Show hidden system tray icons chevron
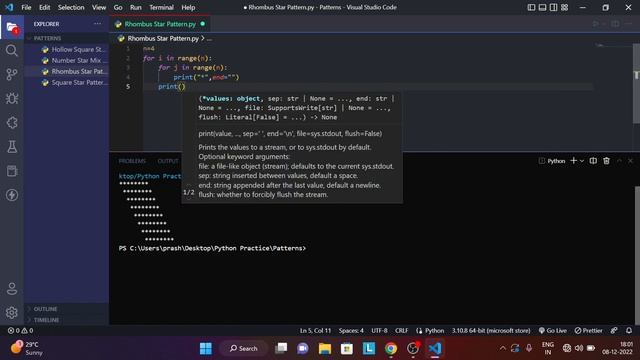Screen dimensions: 640x360 [503, 348]
